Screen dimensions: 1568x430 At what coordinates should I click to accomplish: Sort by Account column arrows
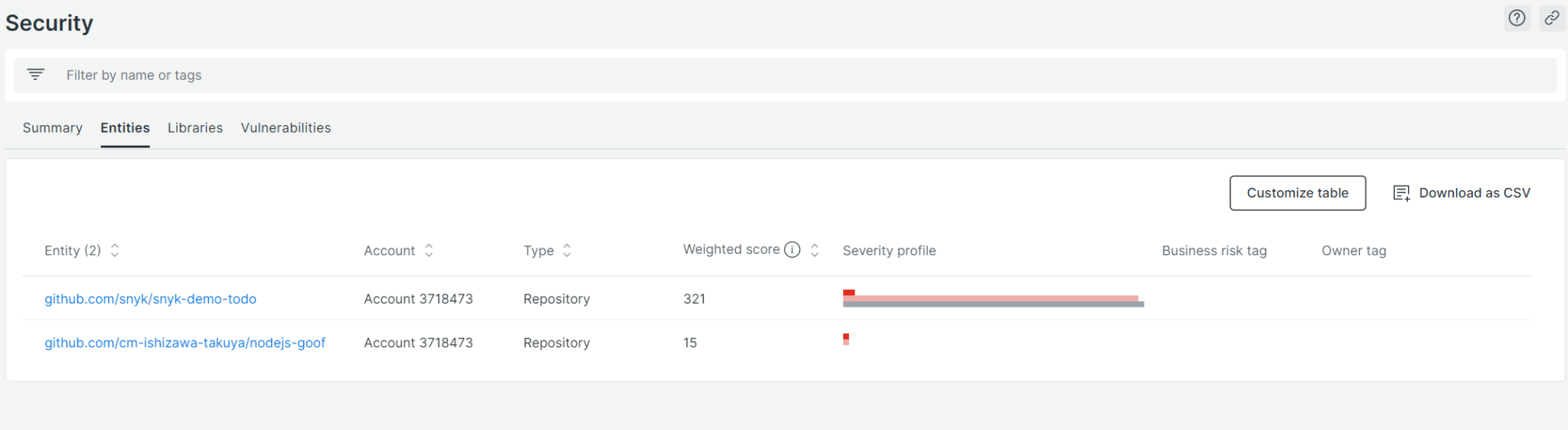coord(429,251)
